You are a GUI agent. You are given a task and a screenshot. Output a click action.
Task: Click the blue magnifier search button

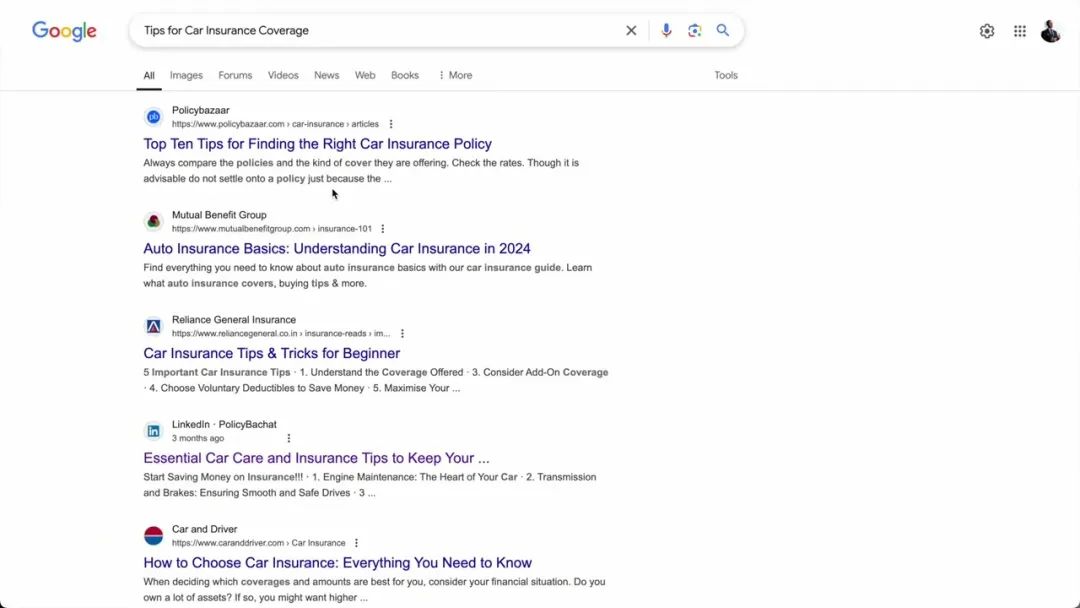[723, 31]
